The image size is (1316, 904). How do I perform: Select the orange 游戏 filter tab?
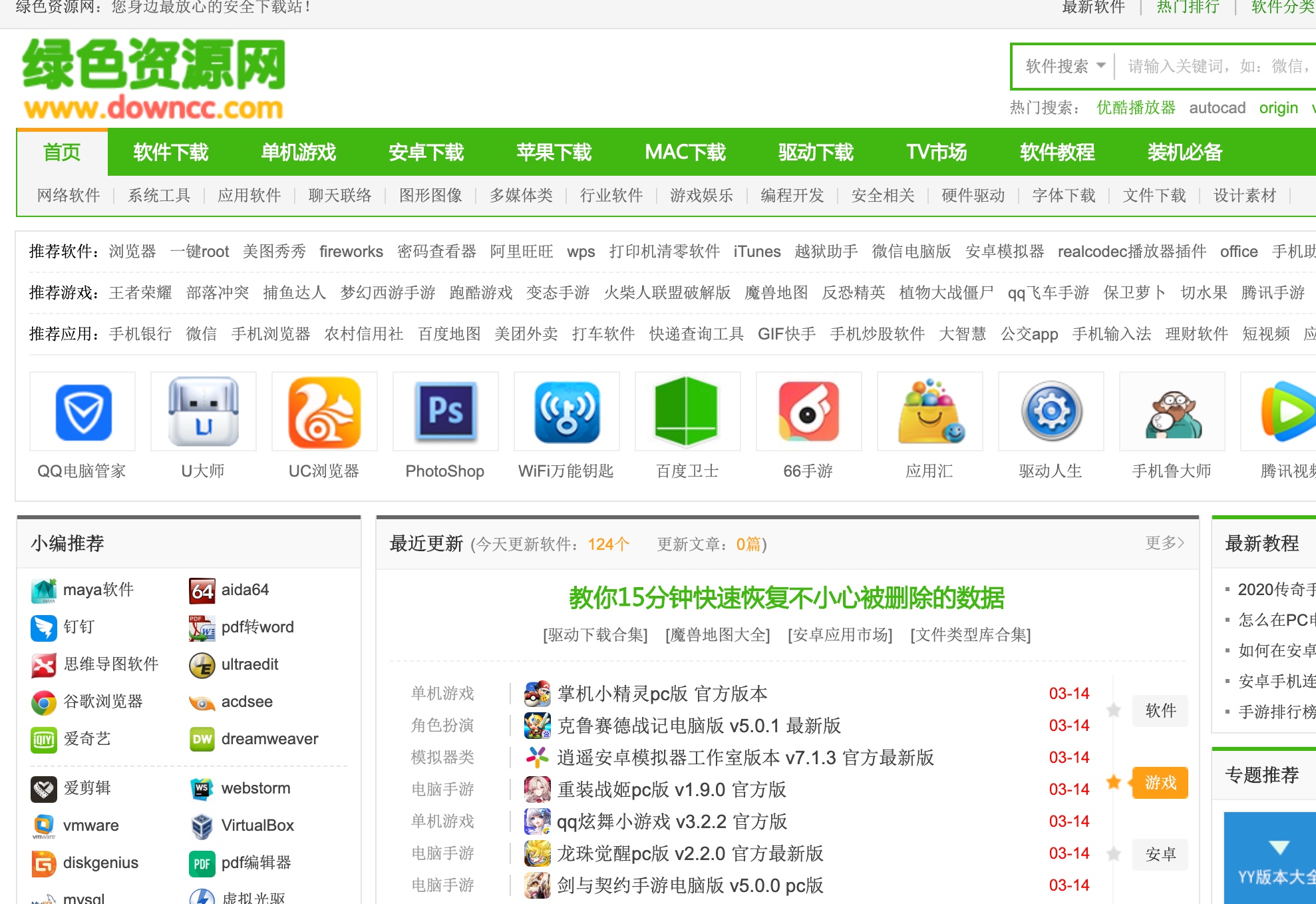pyautogui.click(x=1160, y=782)
